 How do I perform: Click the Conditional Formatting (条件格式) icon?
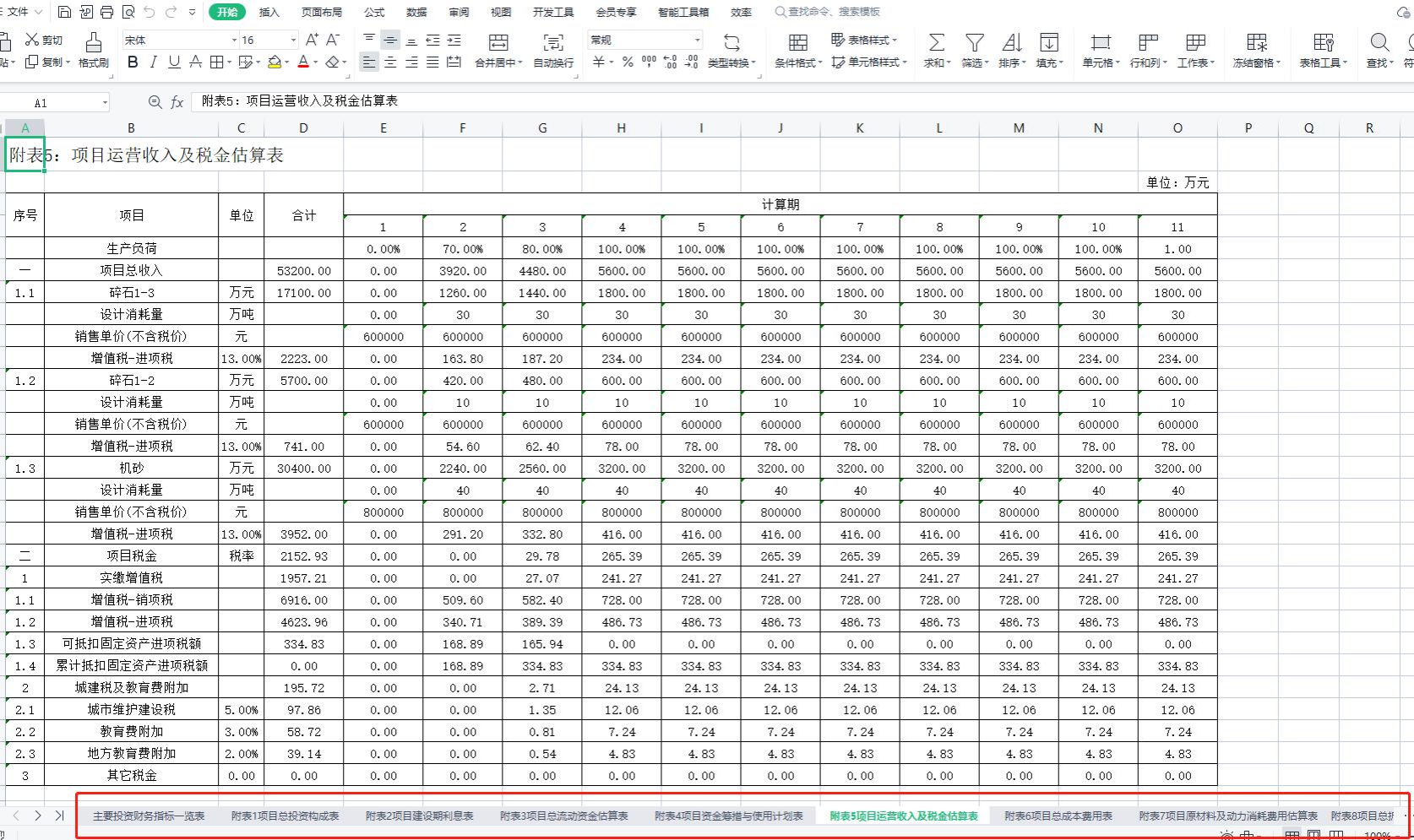(797, 42)
